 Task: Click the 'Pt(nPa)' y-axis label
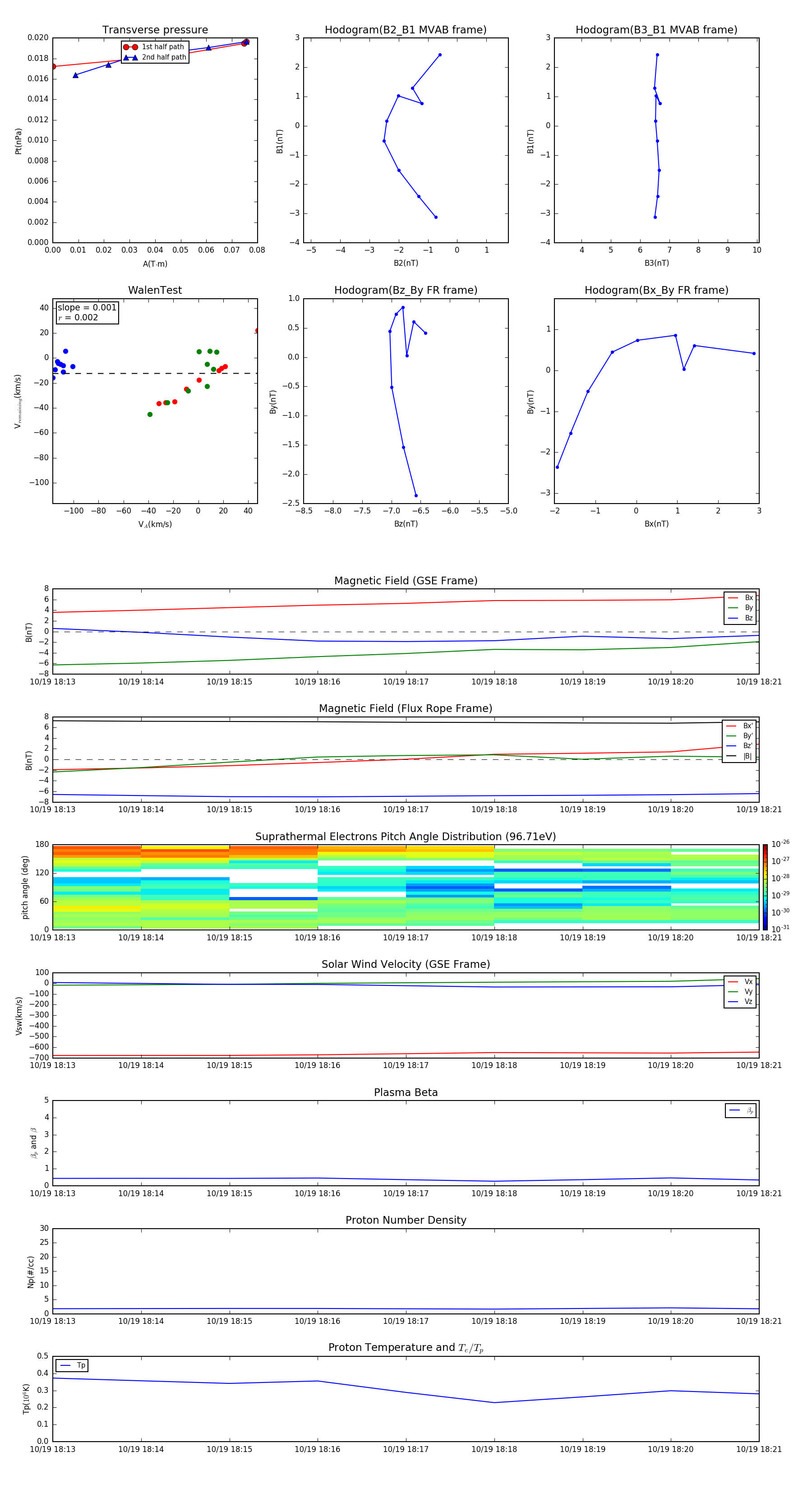(x=18, y=141)
